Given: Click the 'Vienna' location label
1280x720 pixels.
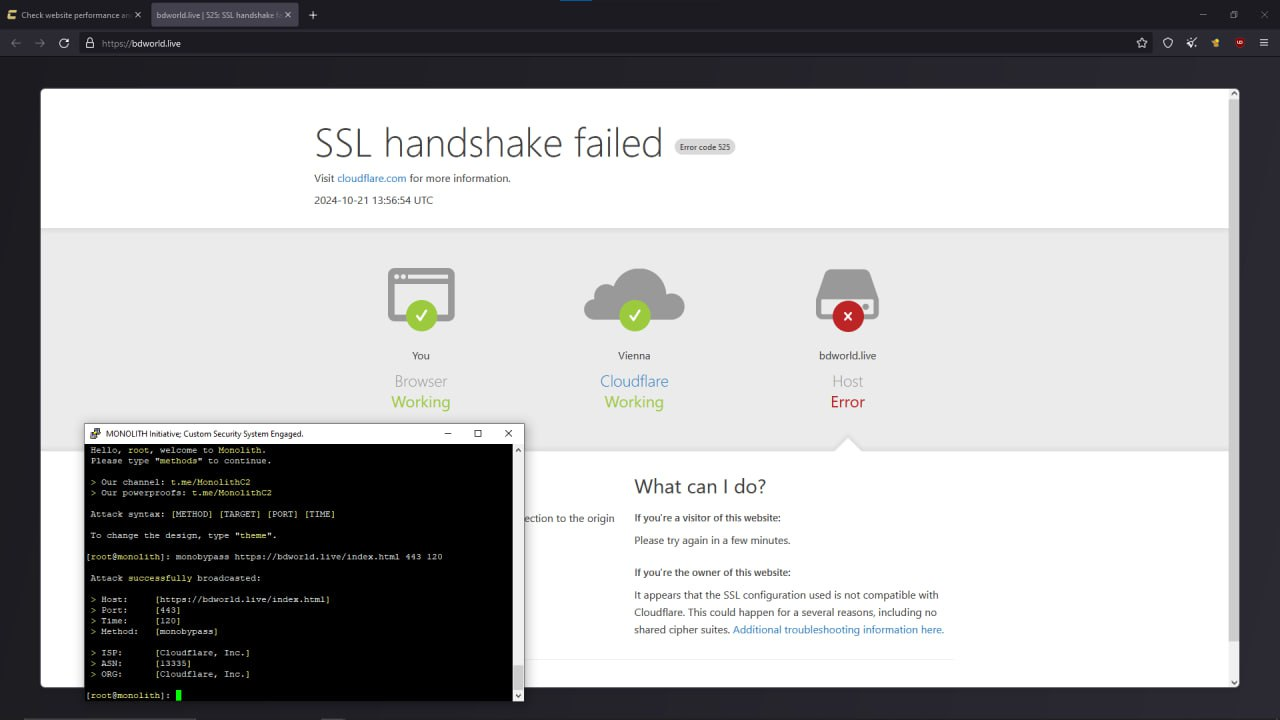Looking at the screenshot, I should coord(634,355).
